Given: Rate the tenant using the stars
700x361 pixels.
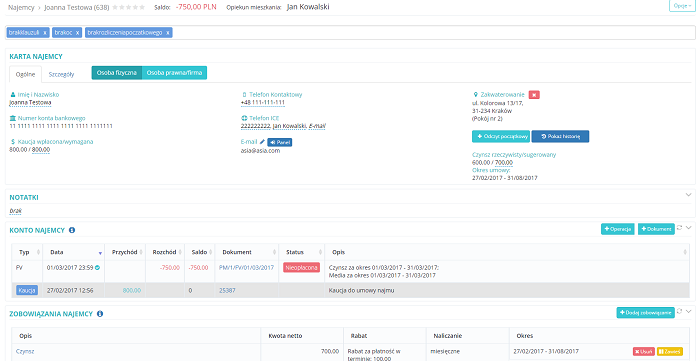Looking at the screenshot, I should pyautogui.click(x=129, y=8).
